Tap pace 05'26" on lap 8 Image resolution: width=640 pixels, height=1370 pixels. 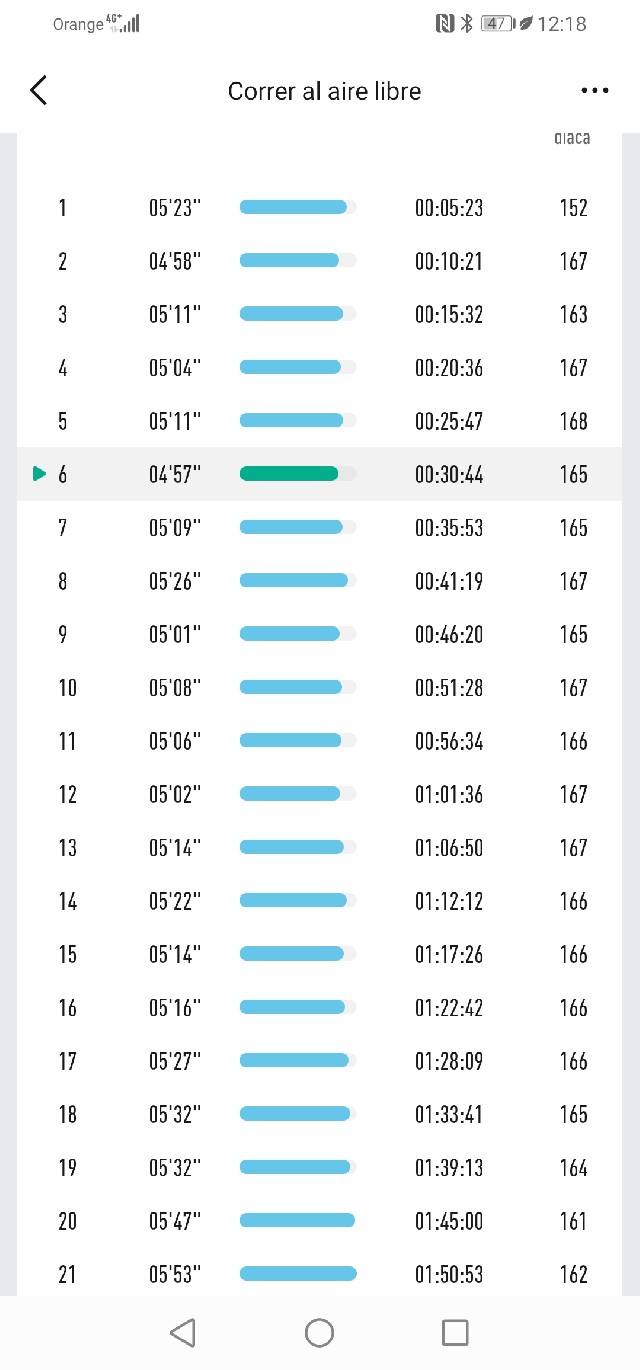(x=175, y=581)
